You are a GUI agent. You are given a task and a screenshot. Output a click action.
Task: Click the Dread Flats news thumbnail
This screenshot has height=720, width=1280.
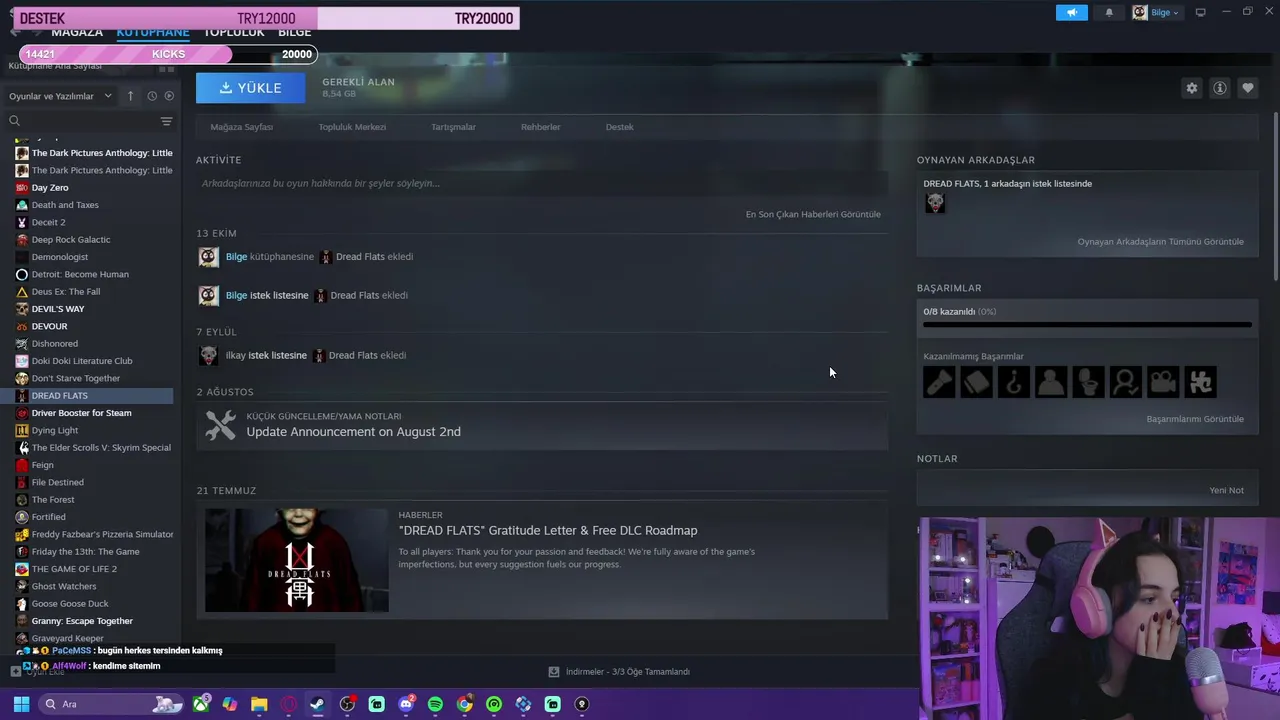click(x=297, y=560)
